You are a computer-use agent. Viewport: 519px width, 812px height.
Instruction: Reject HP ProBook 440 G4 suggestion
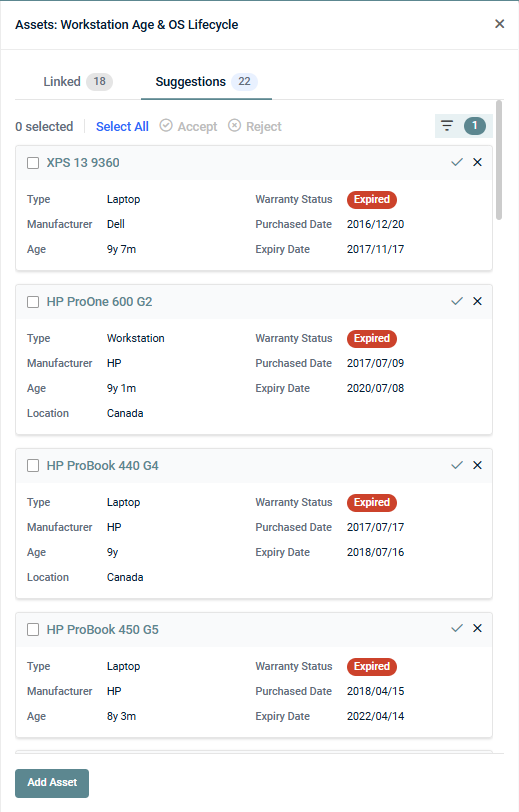tap(478, 466)
